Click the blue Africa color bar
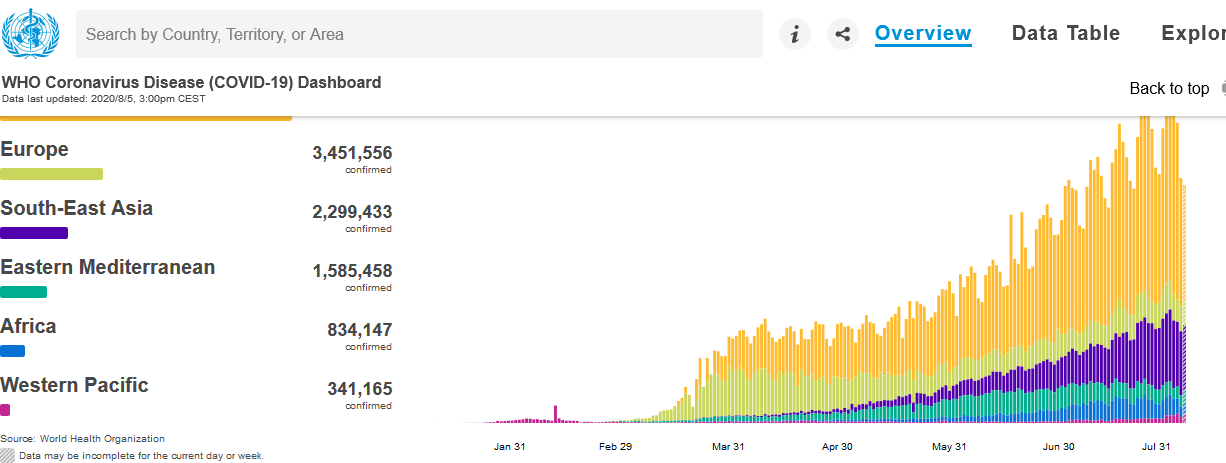Screen dimensions: 1226x463 (12, 351)
